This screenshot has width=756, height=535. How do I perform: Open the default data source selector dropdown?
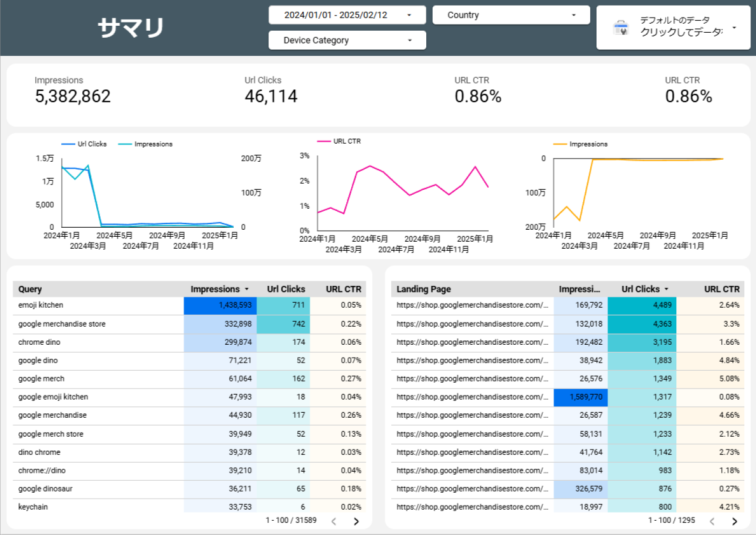(x=735, y=28)
